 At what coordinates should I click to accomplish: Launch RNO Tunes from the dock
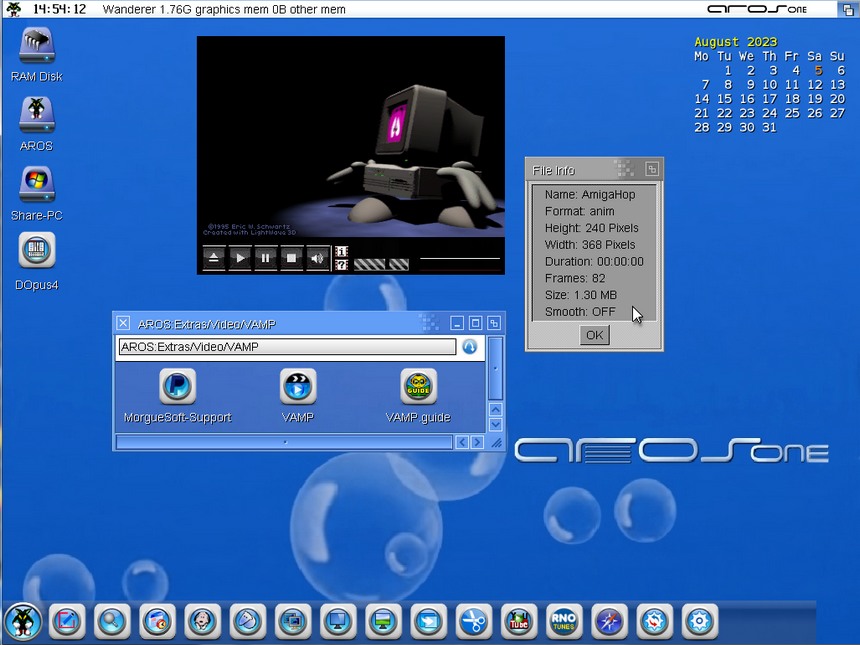point(563,621)
